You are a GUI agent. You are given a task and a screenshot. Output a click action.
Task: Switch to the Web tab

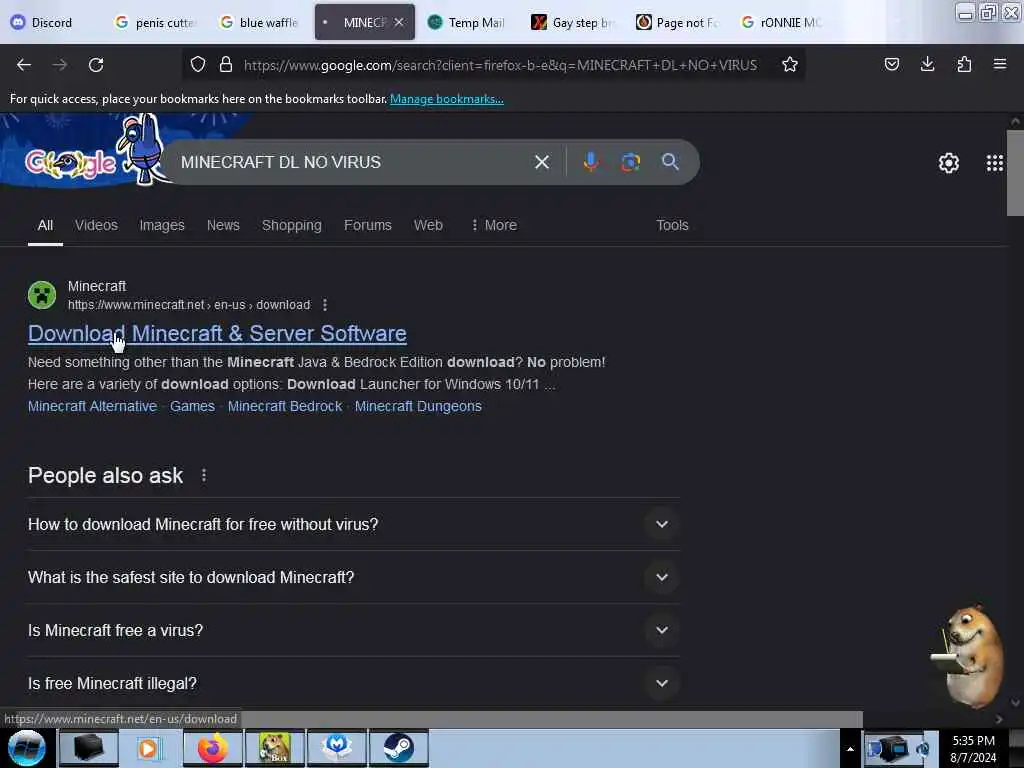pos(428,225)
